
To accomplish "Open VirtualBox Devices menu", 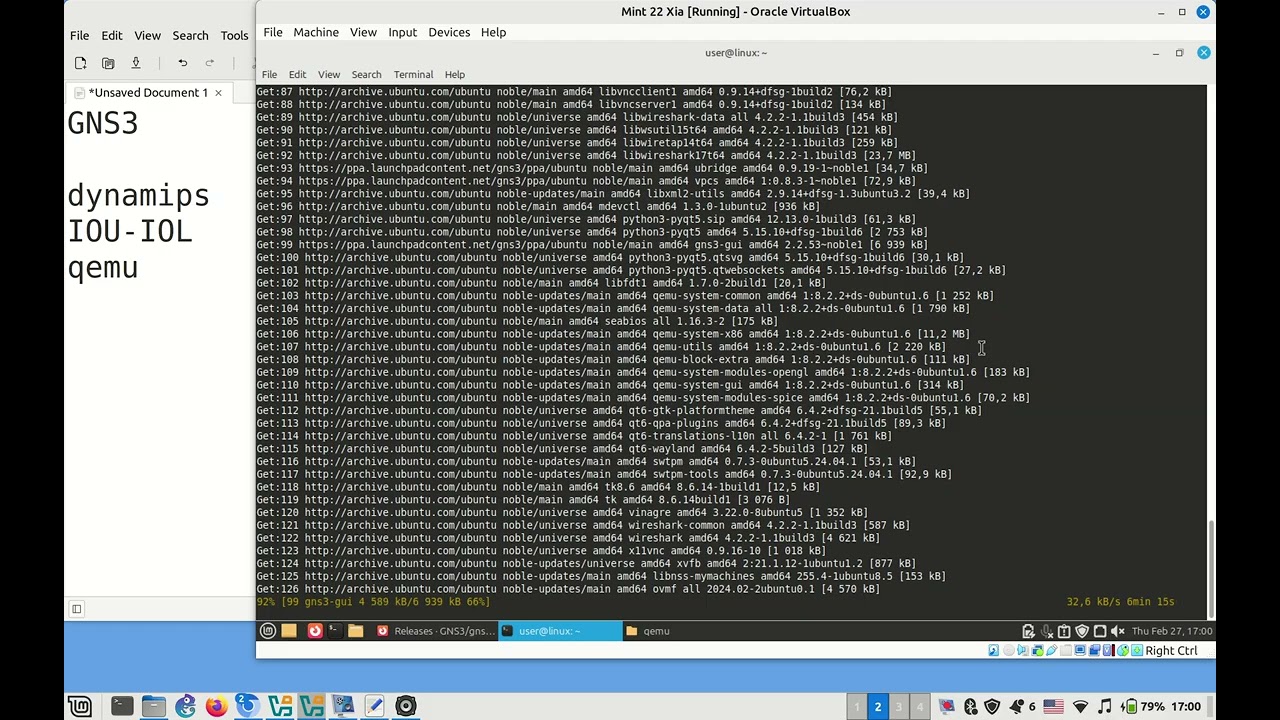I will click(449, 32).
